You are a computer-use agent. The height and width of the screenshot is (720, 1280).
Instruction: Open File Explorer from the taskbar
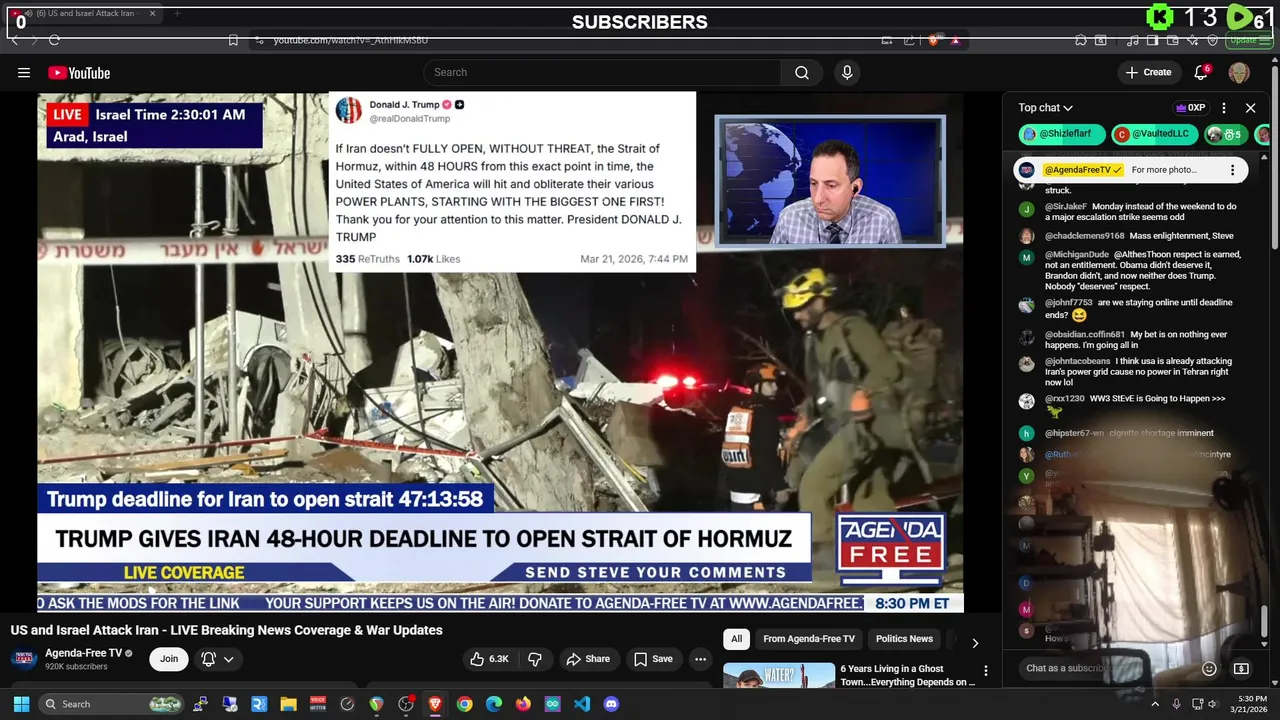pyautogui.click(x=288, y=704)
